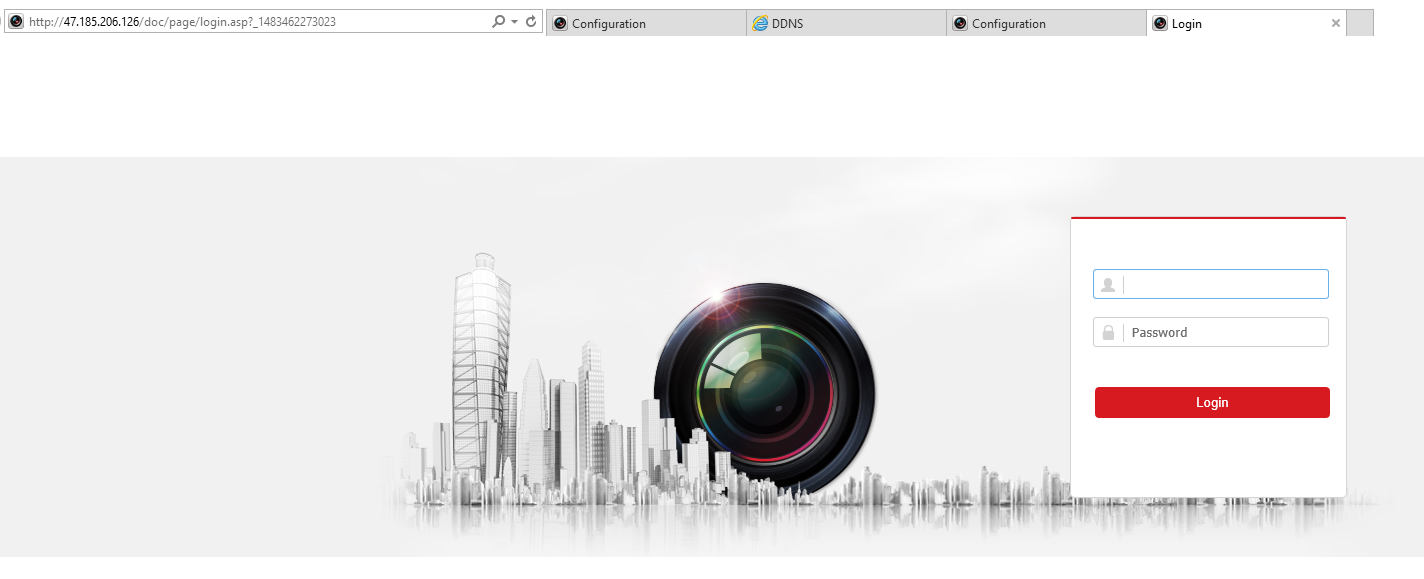Select the URL text in the address bar

250,22
